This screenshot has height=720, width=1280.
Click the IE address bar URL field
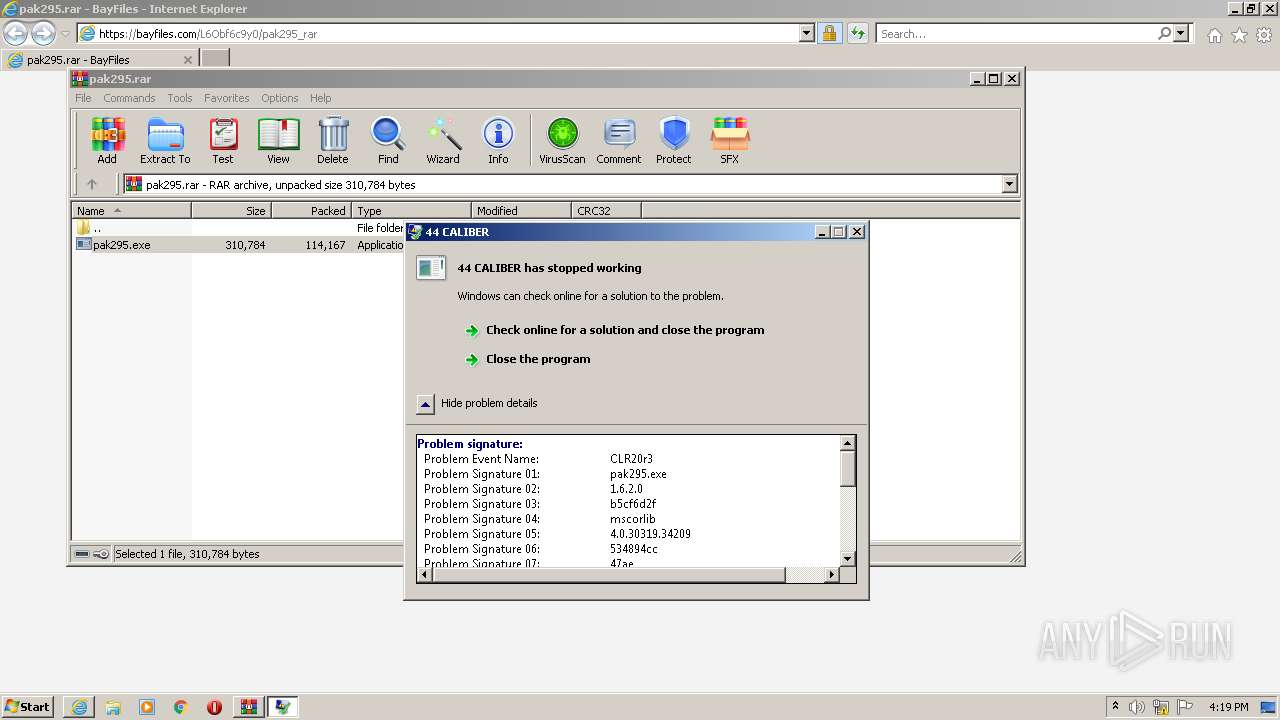[447, 33]
